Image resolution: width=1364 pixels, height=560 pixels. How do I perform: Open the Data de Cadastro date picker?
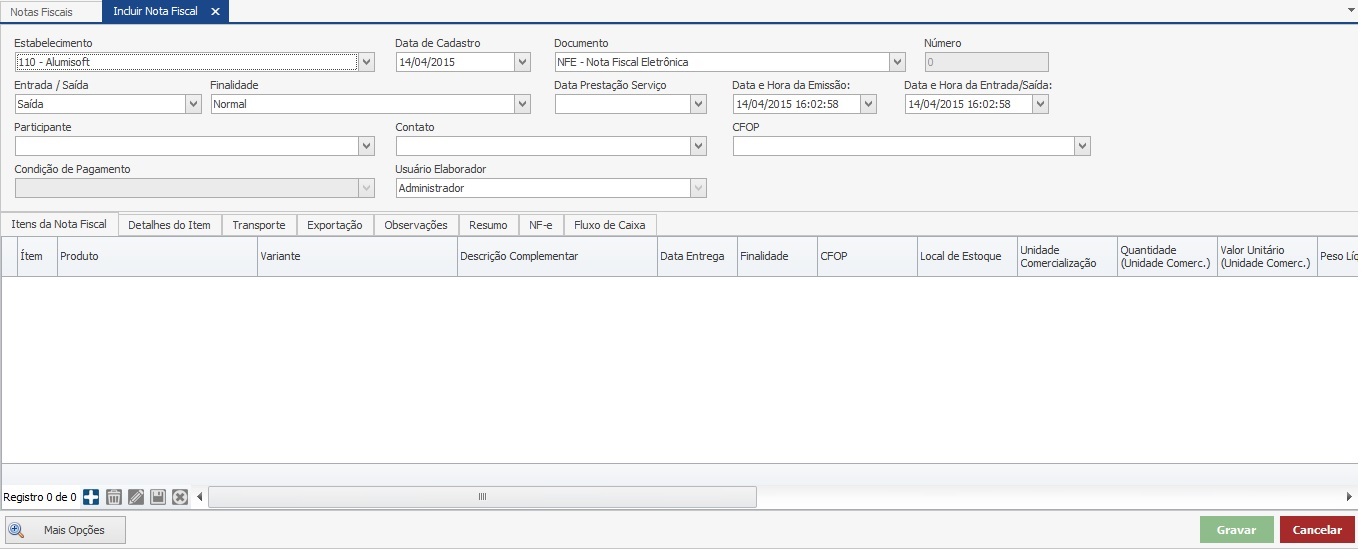coord(522,62)
